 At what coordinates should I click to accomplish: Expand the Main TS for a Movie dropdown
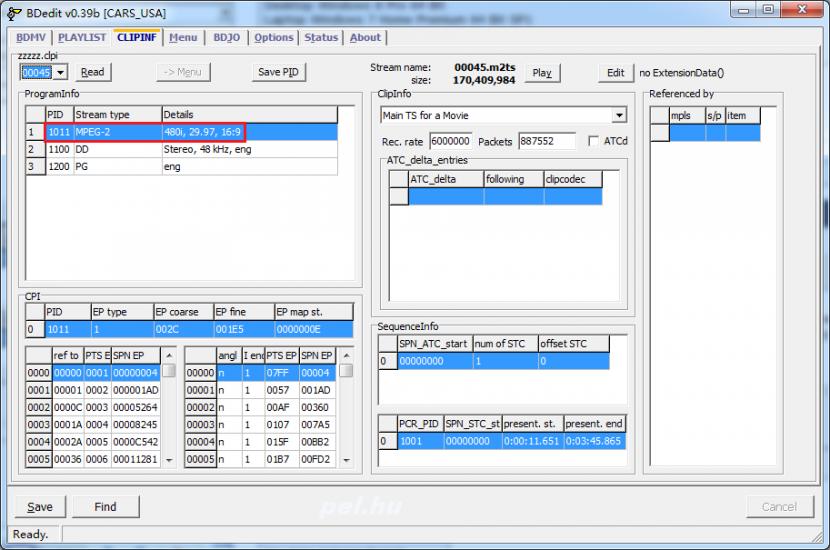[619, 116]
